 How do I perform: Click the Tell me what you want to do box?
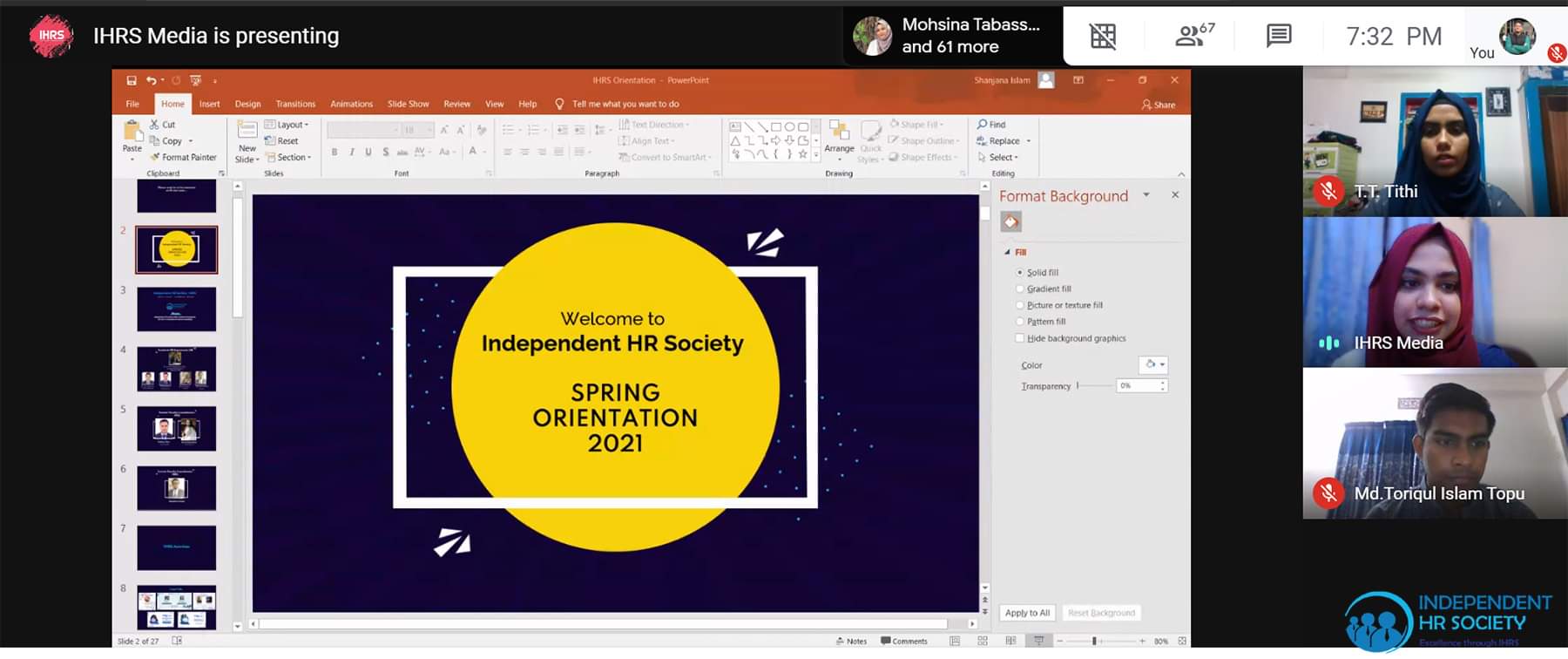click(x=625, y=104)
